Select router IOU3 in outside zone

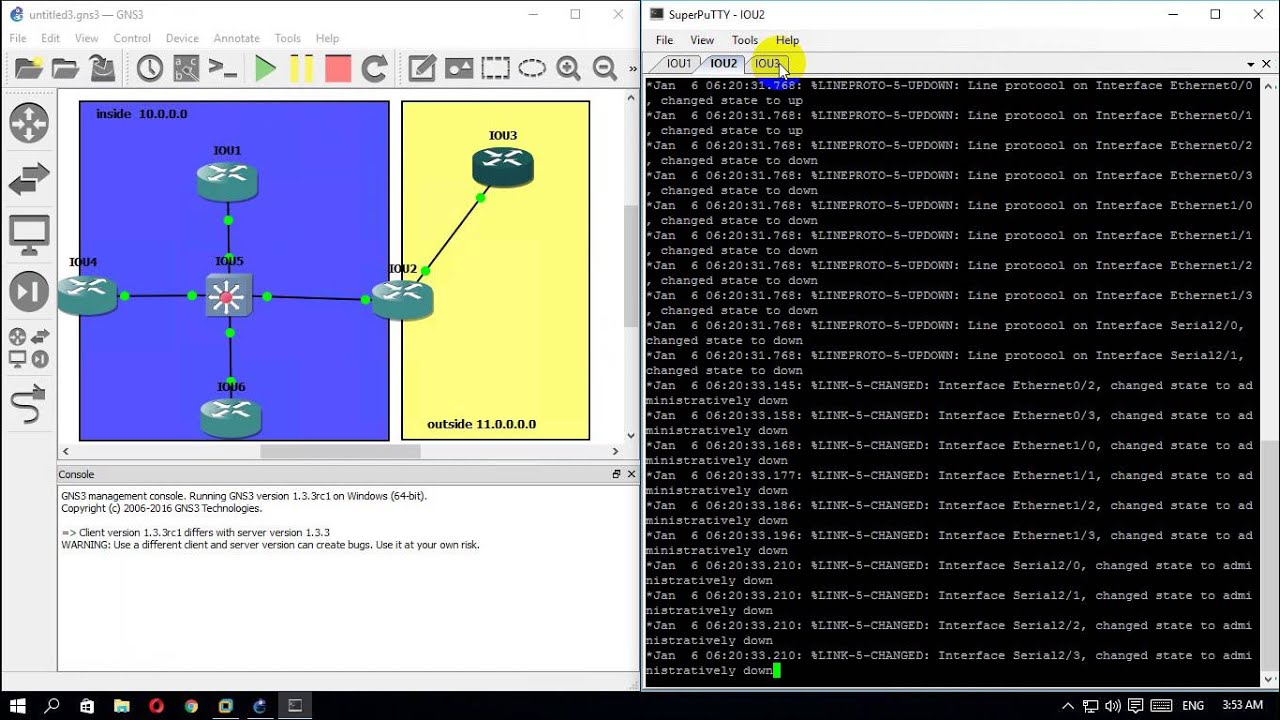503,166
